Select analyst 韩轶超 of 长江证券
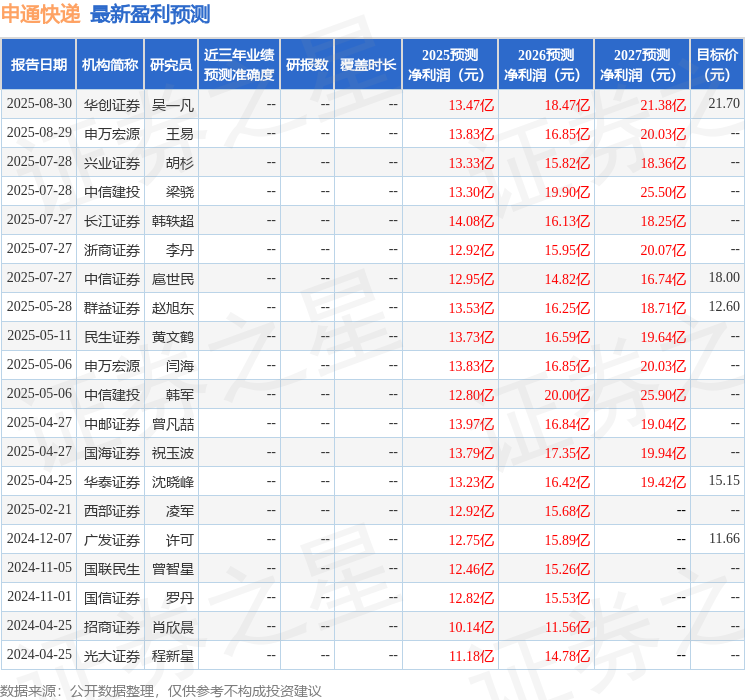Screen dimensions: 745x700 (172, 221)
